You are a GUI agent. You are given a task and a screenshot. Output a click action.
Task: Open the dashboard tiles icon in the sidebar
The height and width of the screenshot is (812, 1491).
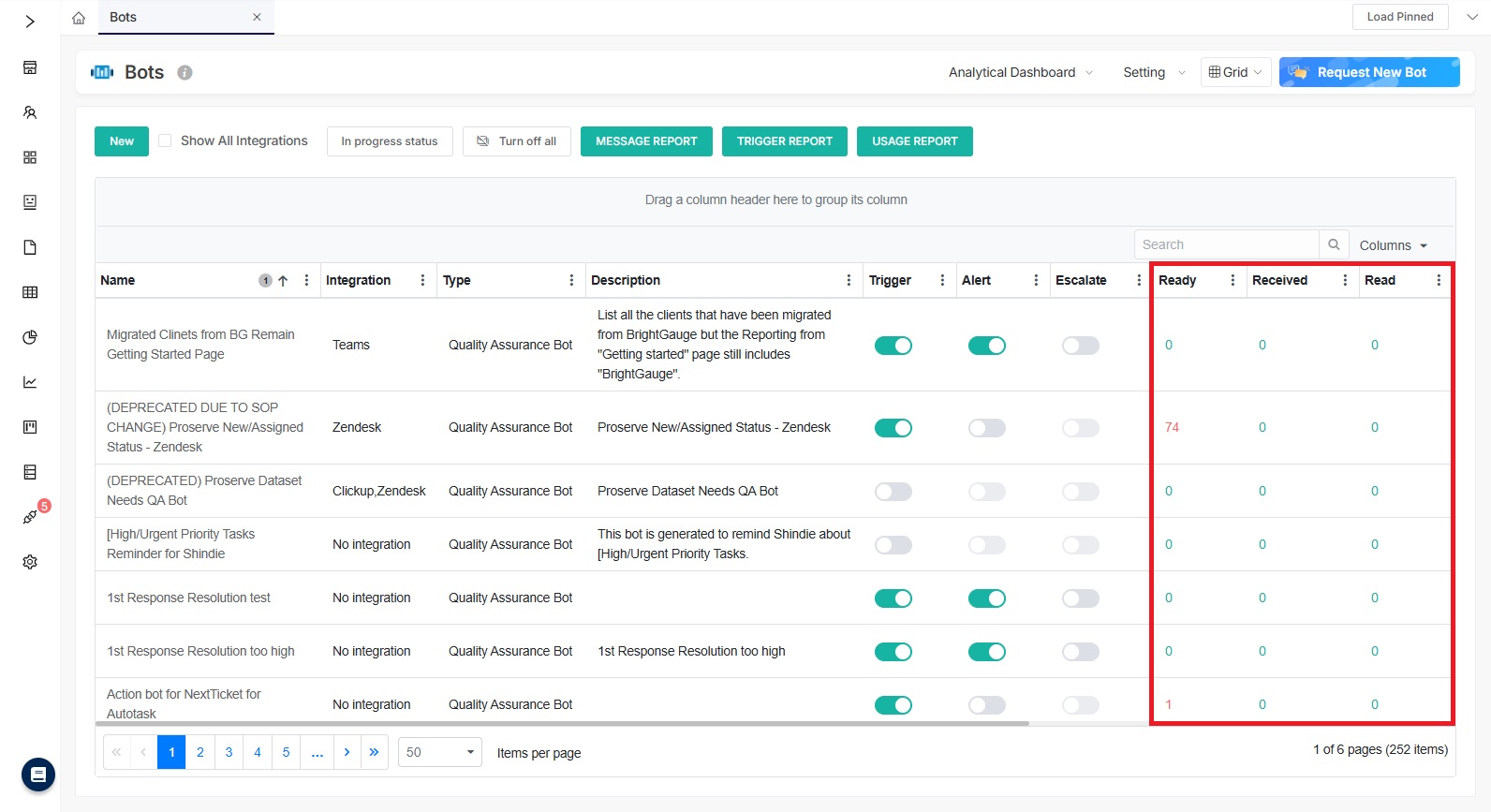pos(30,157)
